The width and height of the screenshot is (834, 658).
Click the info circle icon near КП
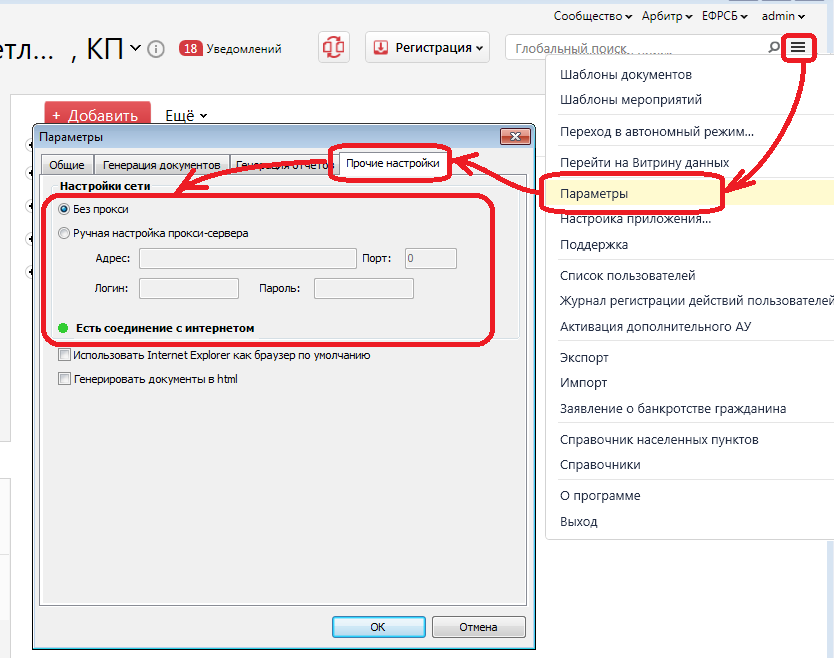tap(156, 48)
